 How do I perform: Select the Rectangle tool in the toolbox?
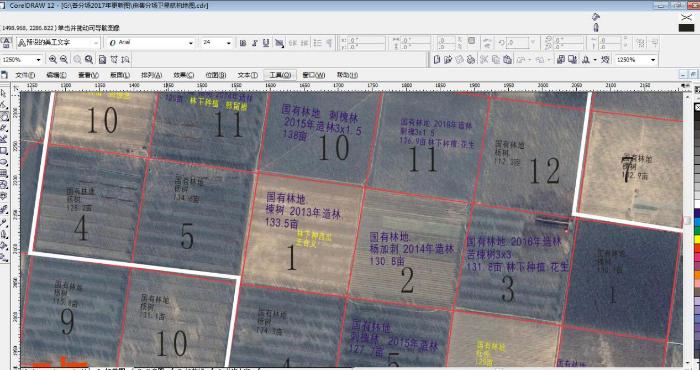click(4, 150)
